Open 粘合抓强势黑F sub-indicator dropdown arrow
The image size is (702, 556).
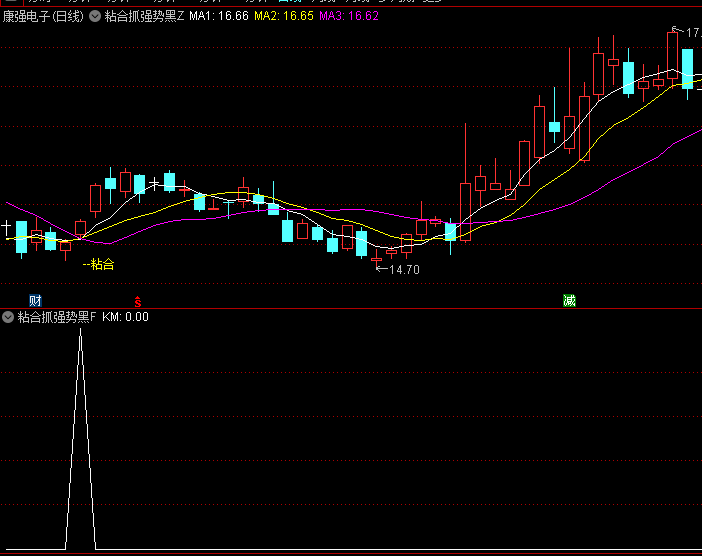point(9,317)
